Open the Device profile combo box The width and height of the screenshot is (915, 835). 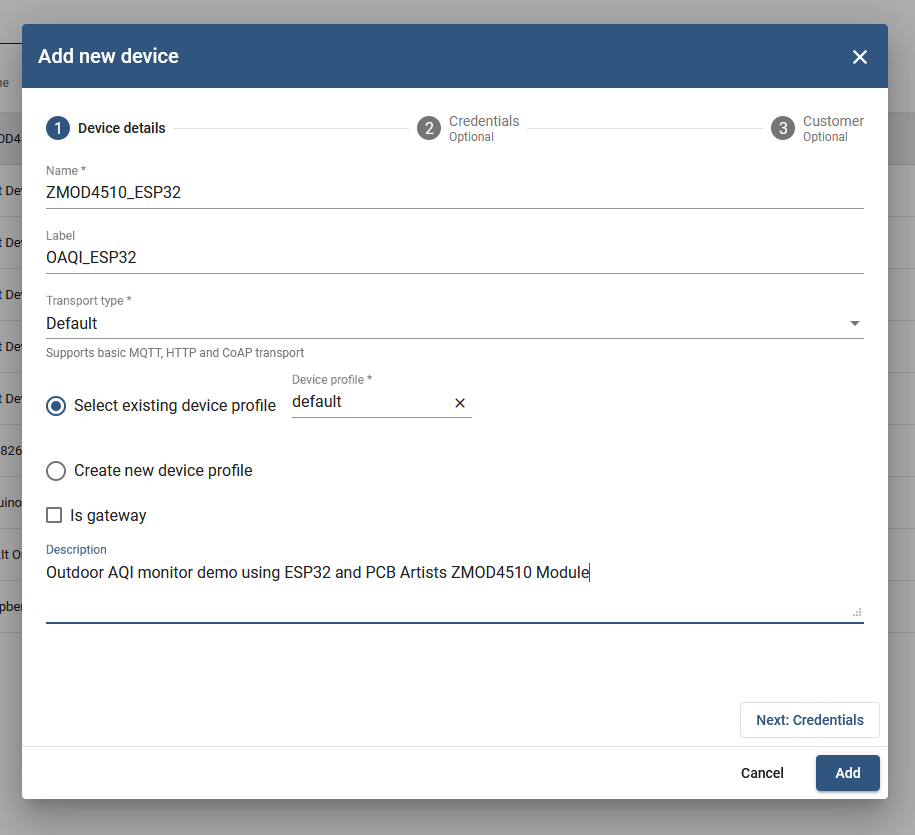click(367, 402)
